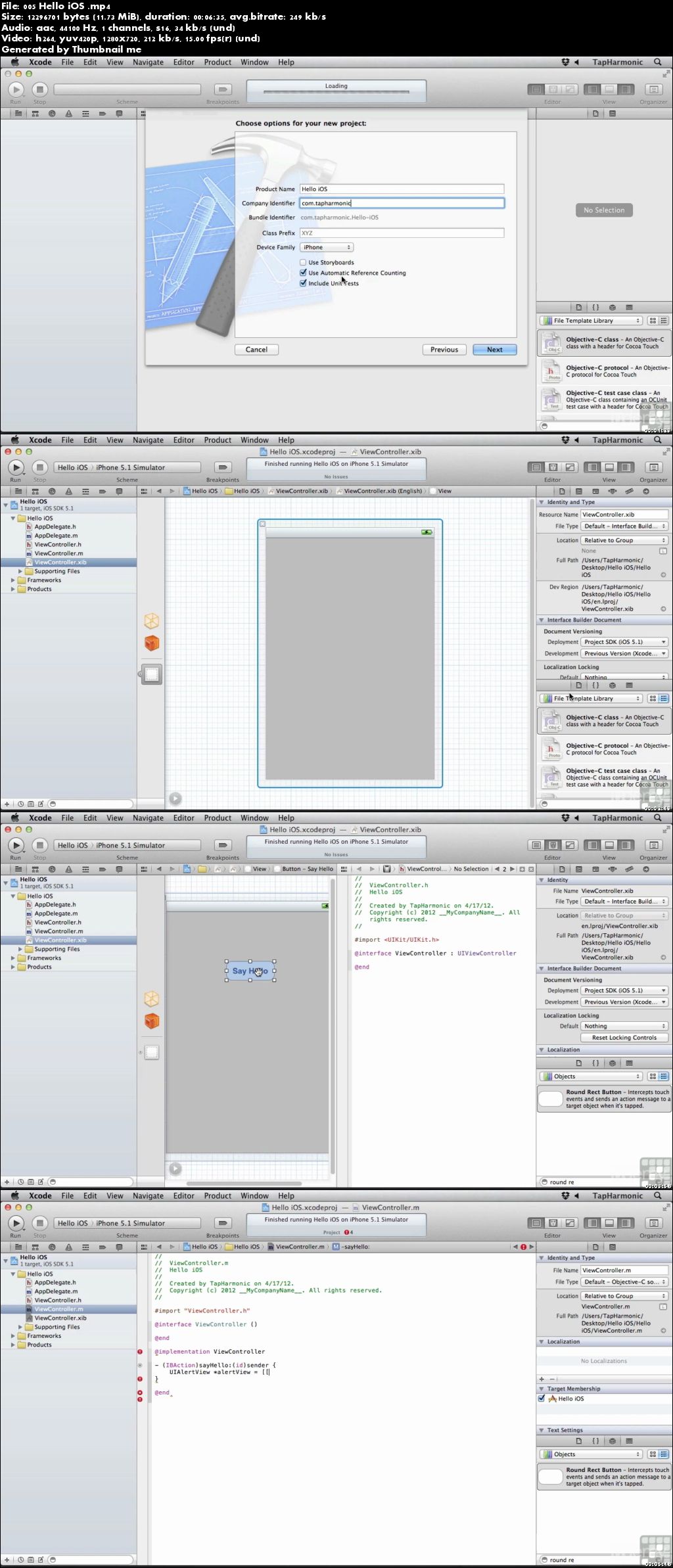Open Deployment Project SDK dropdown in empty xib window
673x1568 pixels.
coord(624,642)
